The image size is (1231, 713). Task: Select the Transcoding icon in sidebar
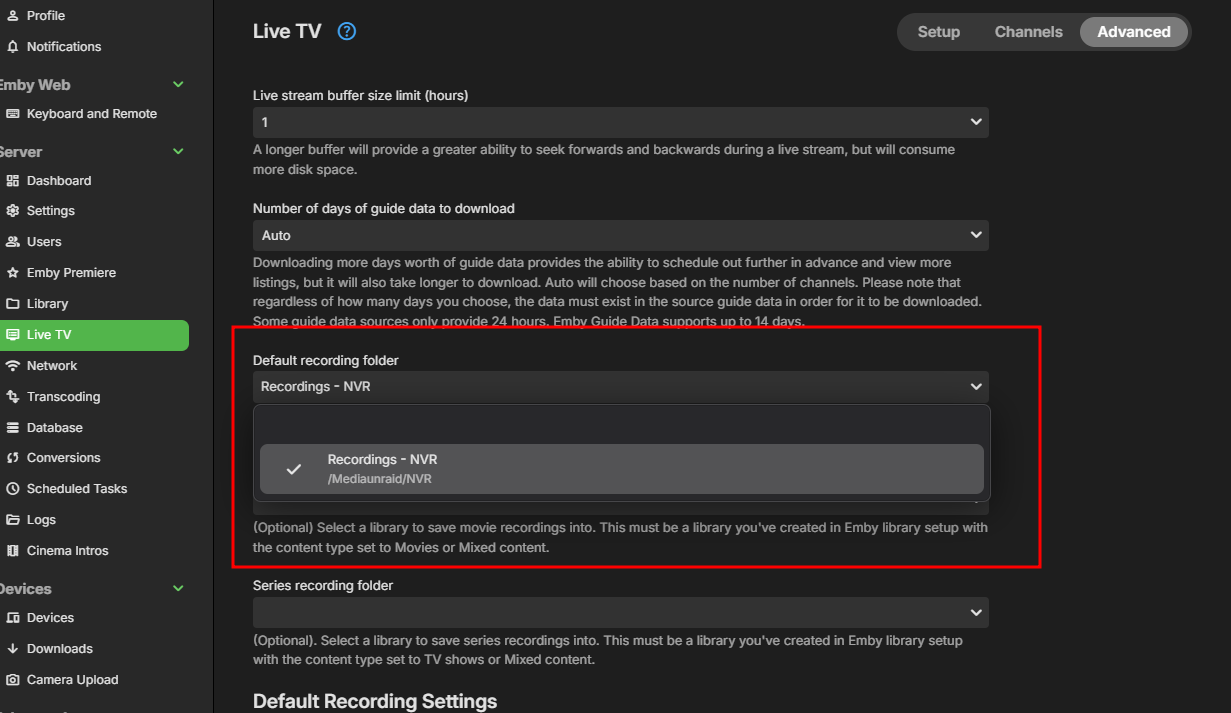[x=13, y=397]
